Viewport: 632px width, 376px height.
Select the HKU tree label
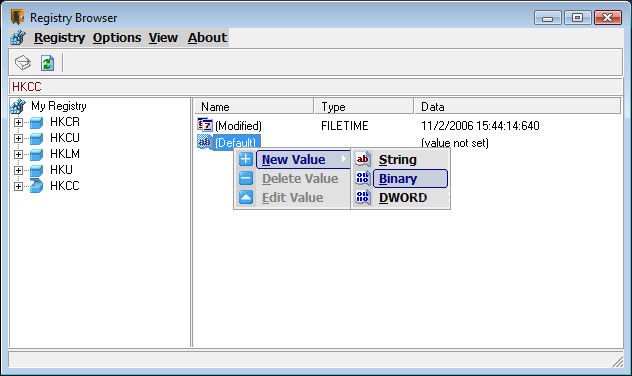(x=61, y=170)
